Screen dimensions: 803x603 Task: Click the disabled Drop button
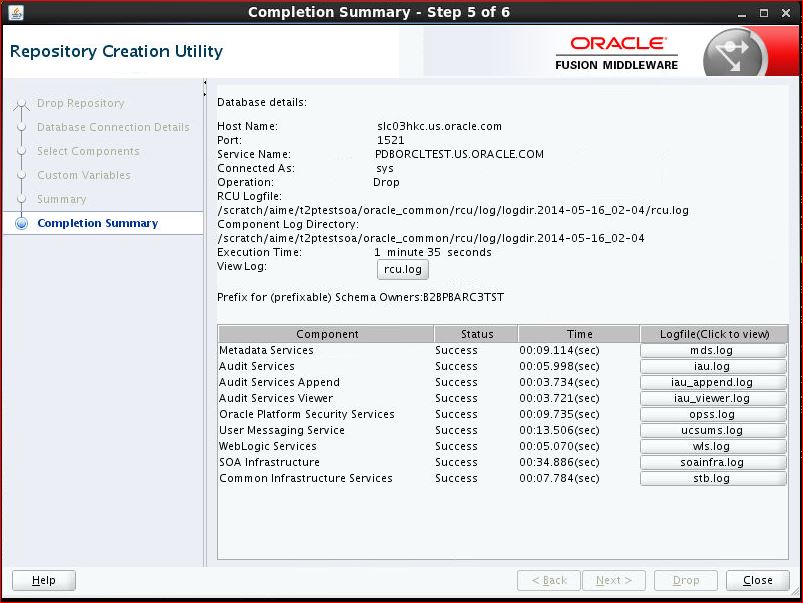686,580
